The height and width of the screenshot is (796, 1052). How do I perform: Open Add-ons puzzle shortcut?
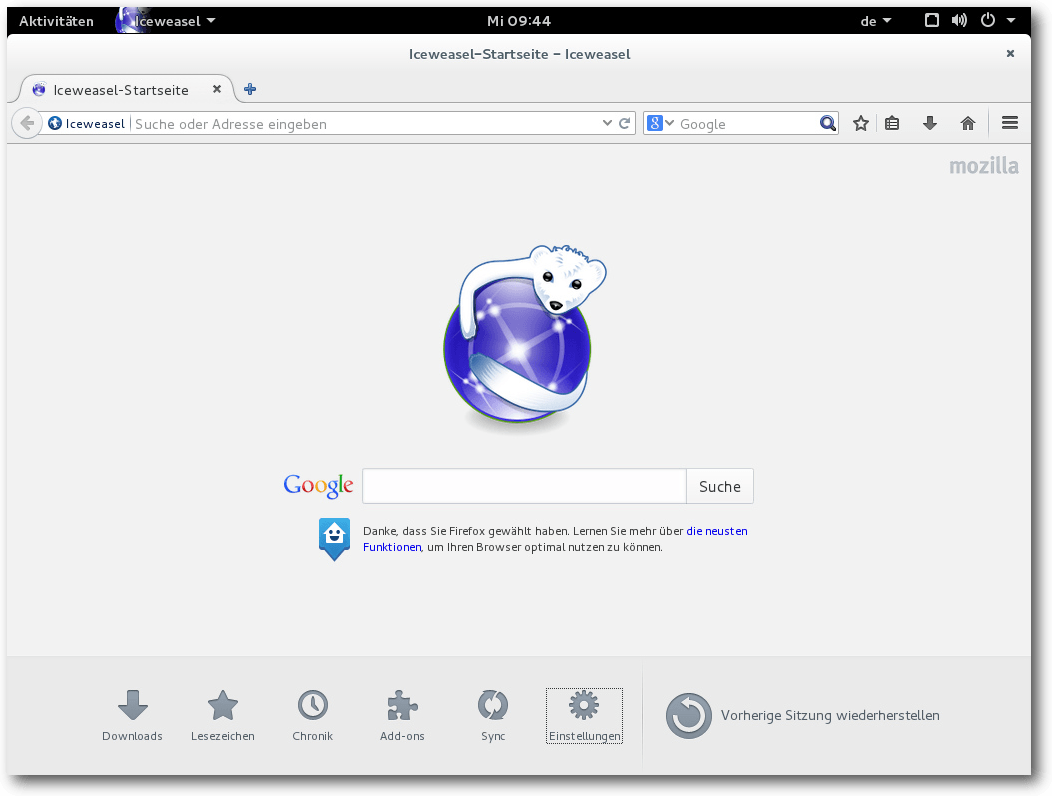pyautogui.click(x=403, y=715)
